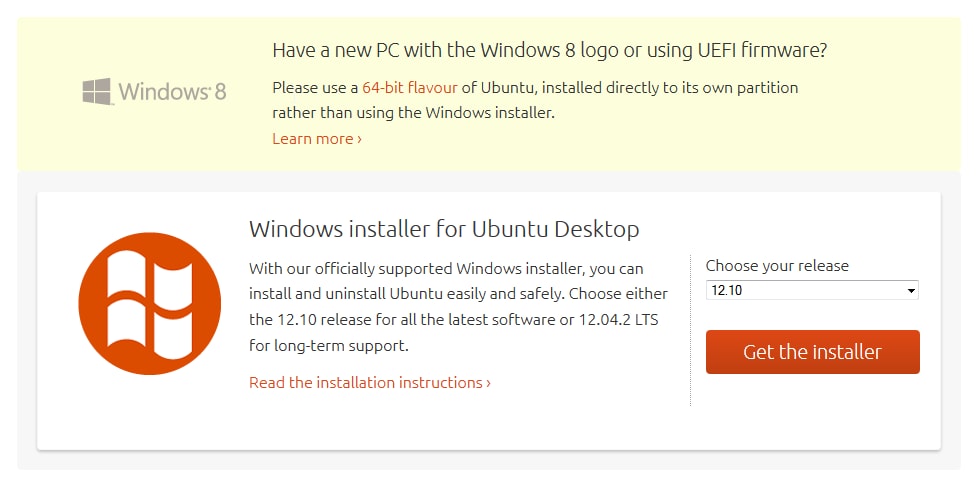Click the grey "Windows 8" wordmark text

pyautogui.click(x=173, y=92)
